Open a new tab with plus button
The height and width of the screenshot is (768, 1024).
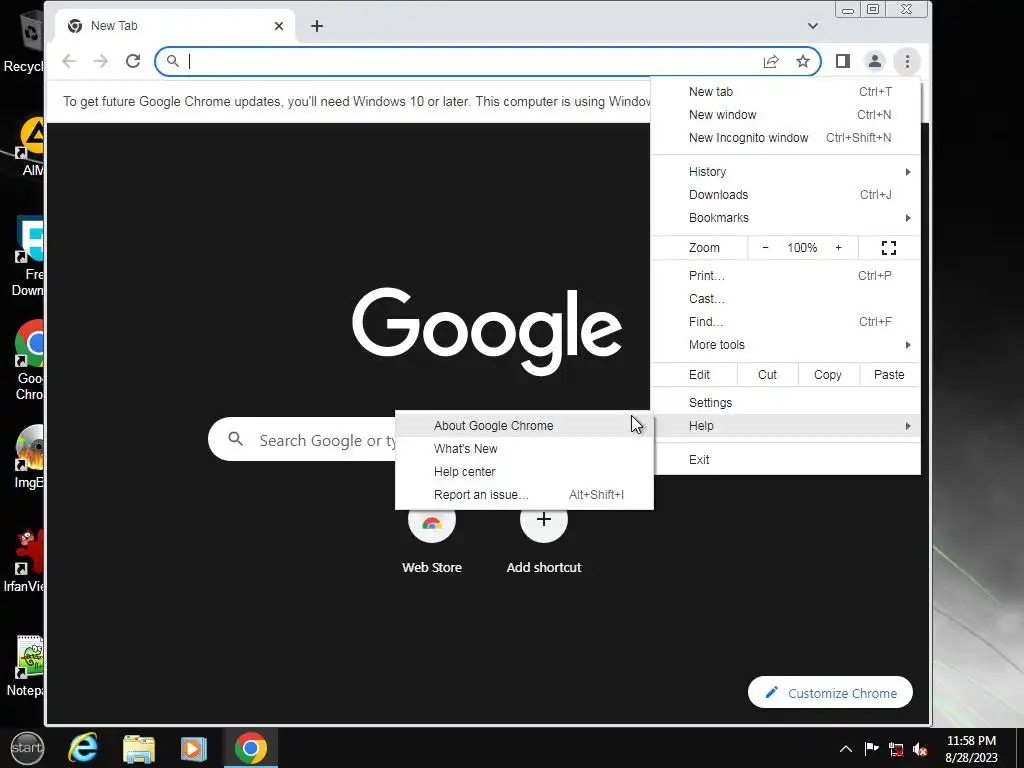pyautogui.click(x=317, y=26)
